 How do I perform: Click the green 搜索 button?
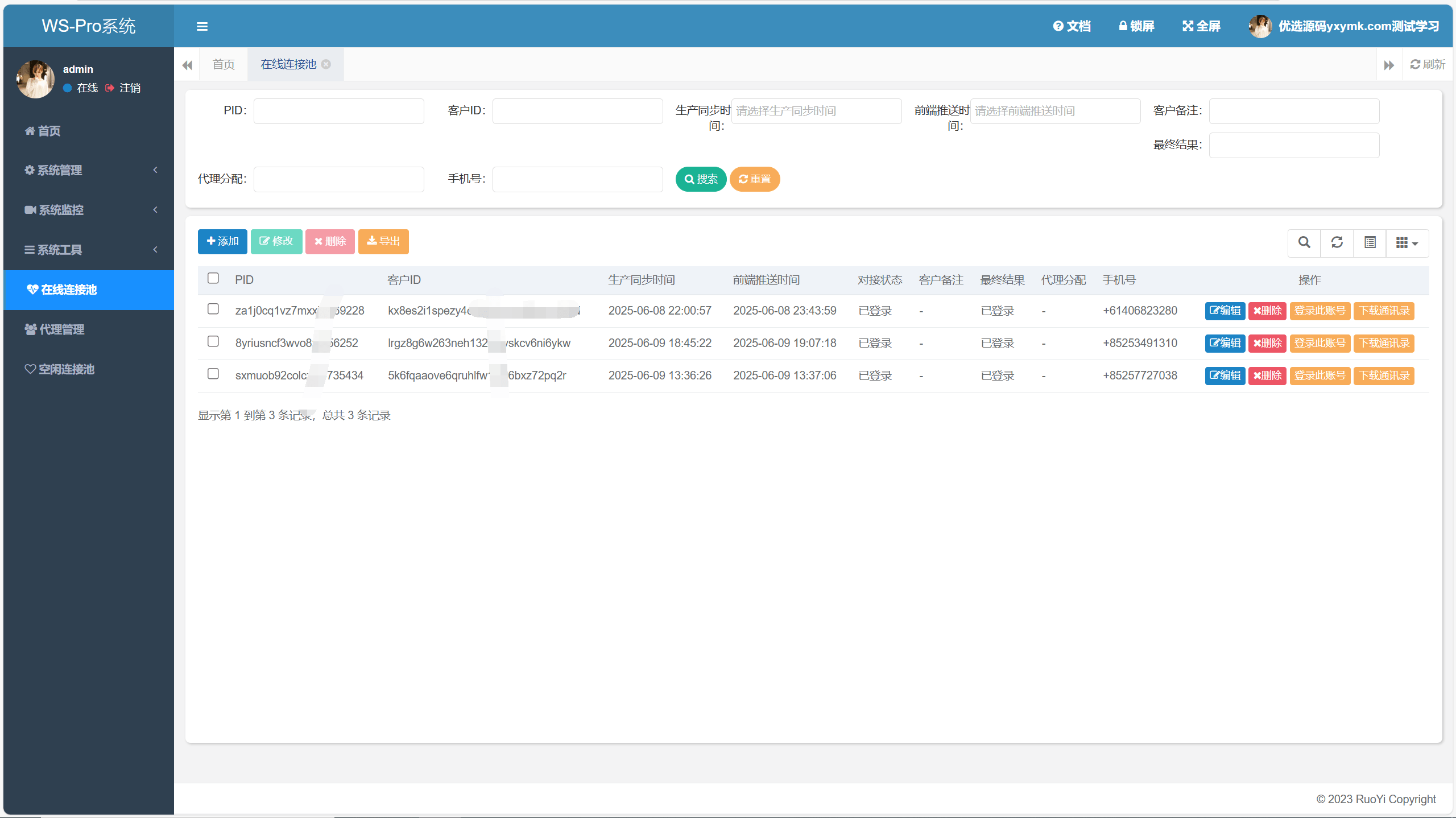tap(701, 179)
